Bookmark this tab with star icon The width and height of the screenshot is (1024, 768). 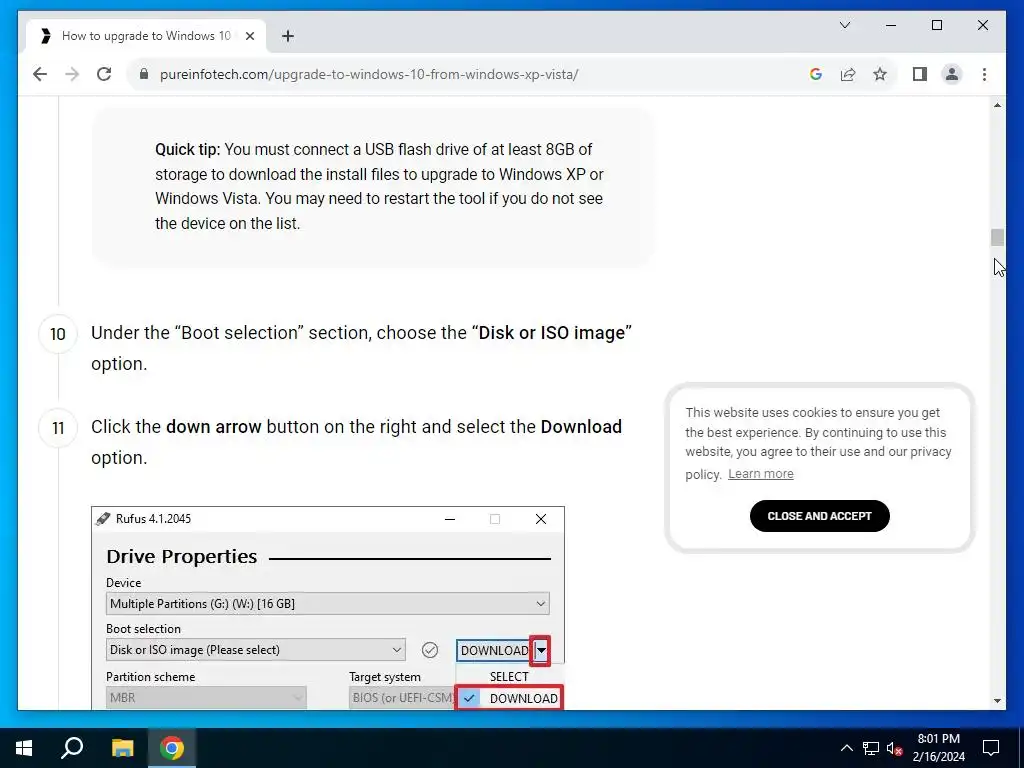point(880,74)
